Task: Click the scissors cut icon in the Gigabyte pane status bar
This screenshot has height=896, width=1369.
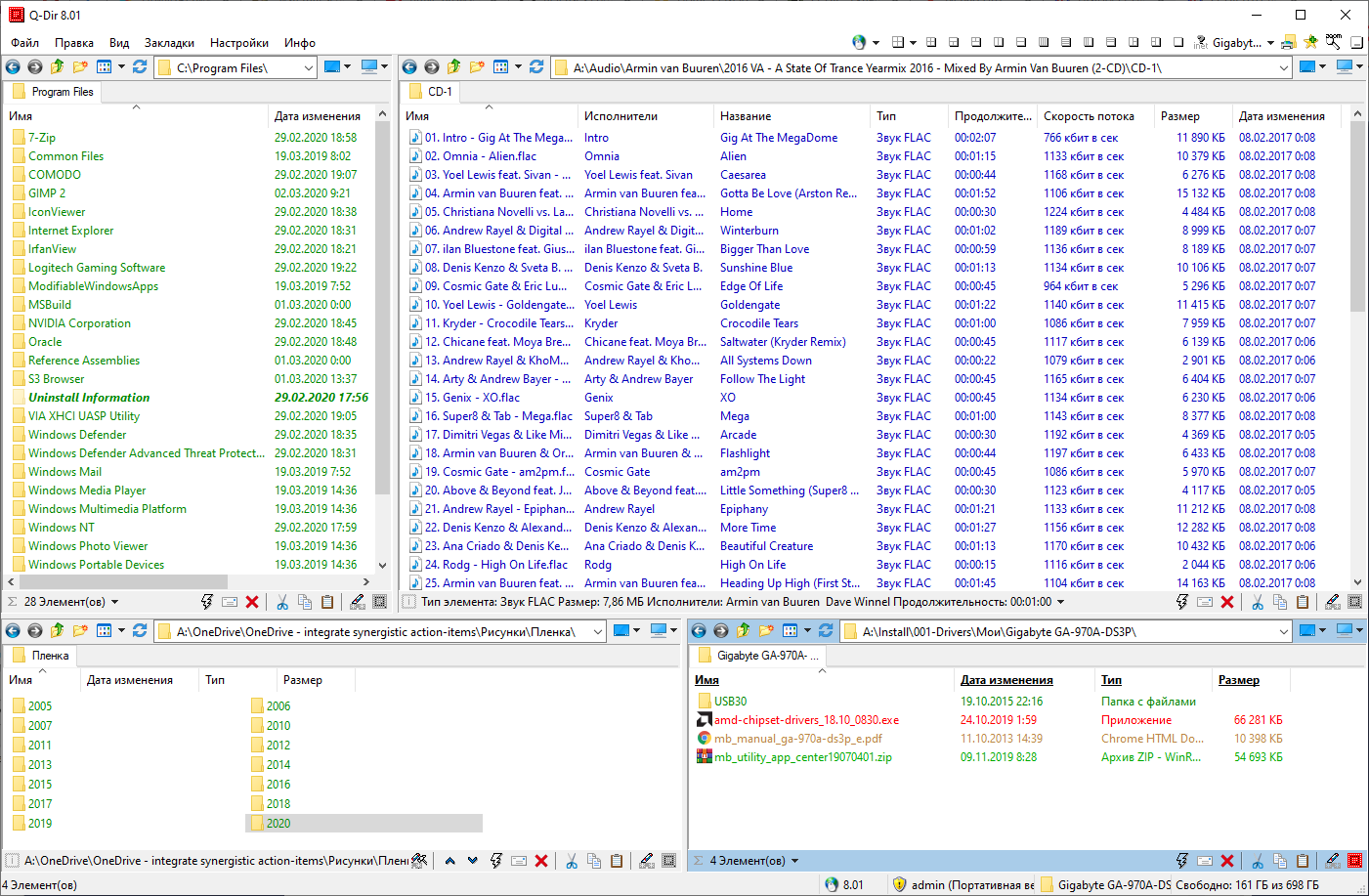Action: pos(1258,861)
